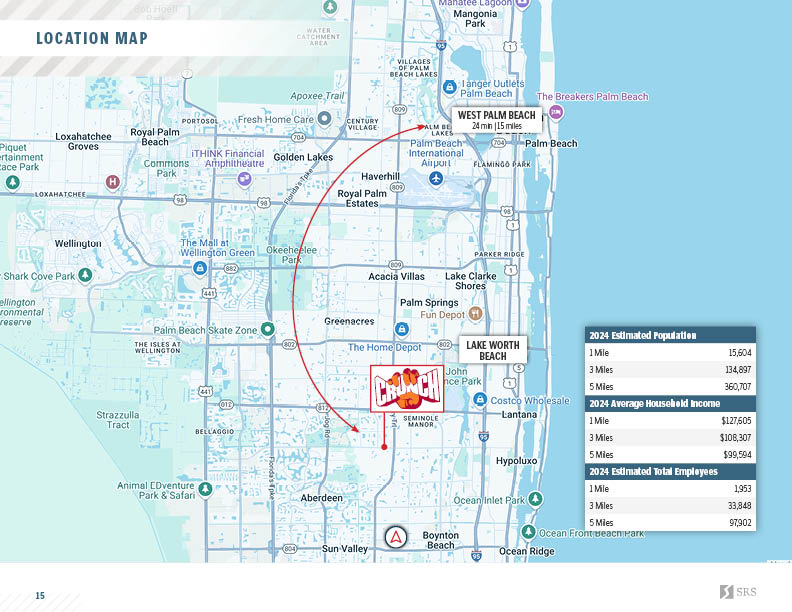Click the Seminole Manor label
Image resolution: width=792 pixels, height=612 pixels.
pos(421,421)
